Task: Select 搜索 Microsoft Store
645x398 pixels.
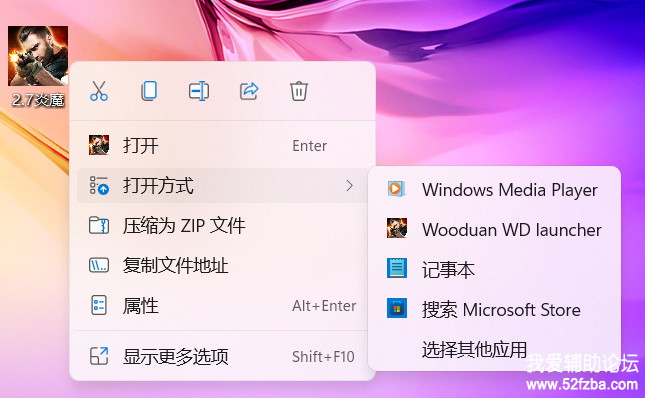Action: pyautogui.click(x=494, y=309)
